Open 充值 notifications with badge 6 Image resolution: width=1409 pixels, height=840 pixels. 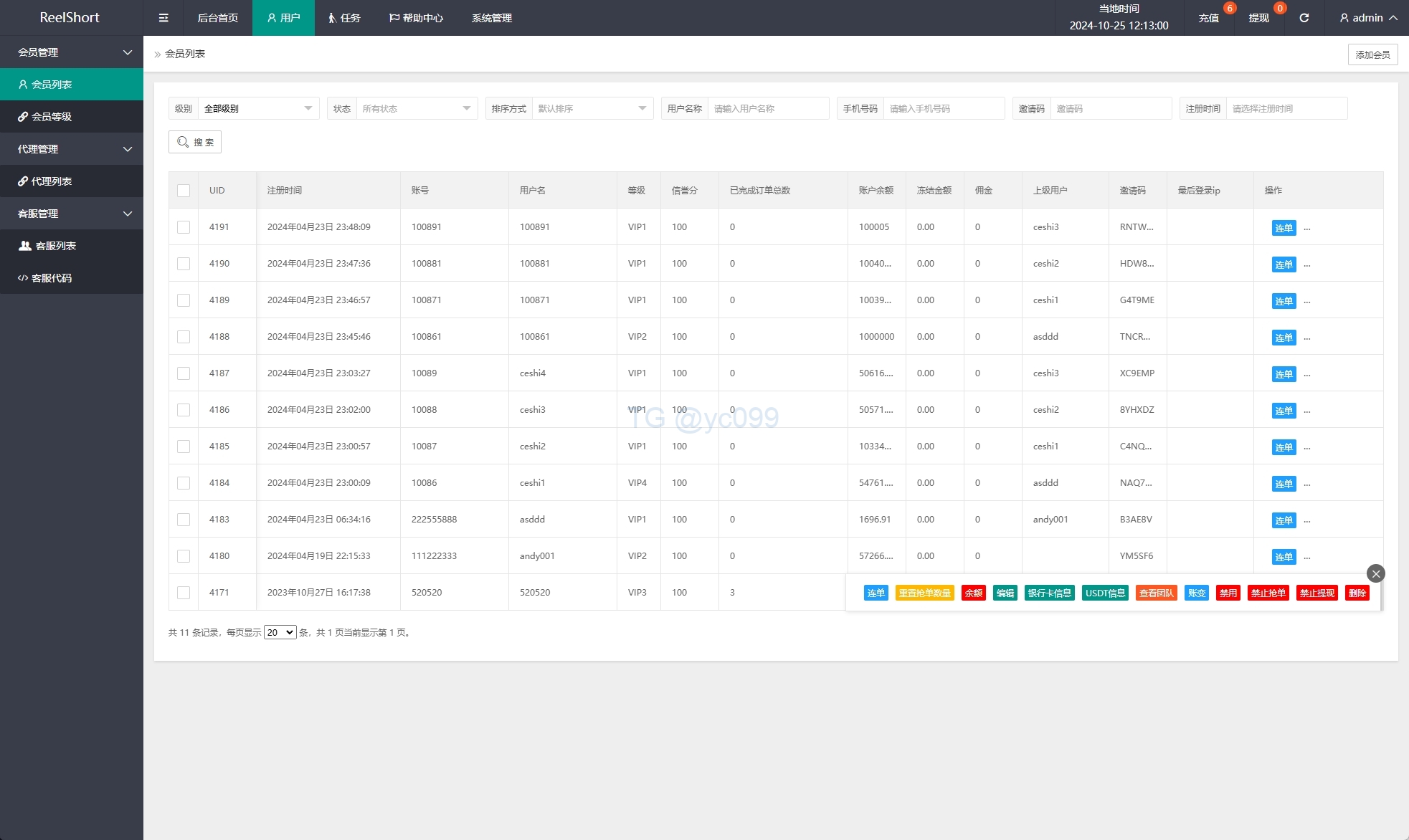[1209, 18]
